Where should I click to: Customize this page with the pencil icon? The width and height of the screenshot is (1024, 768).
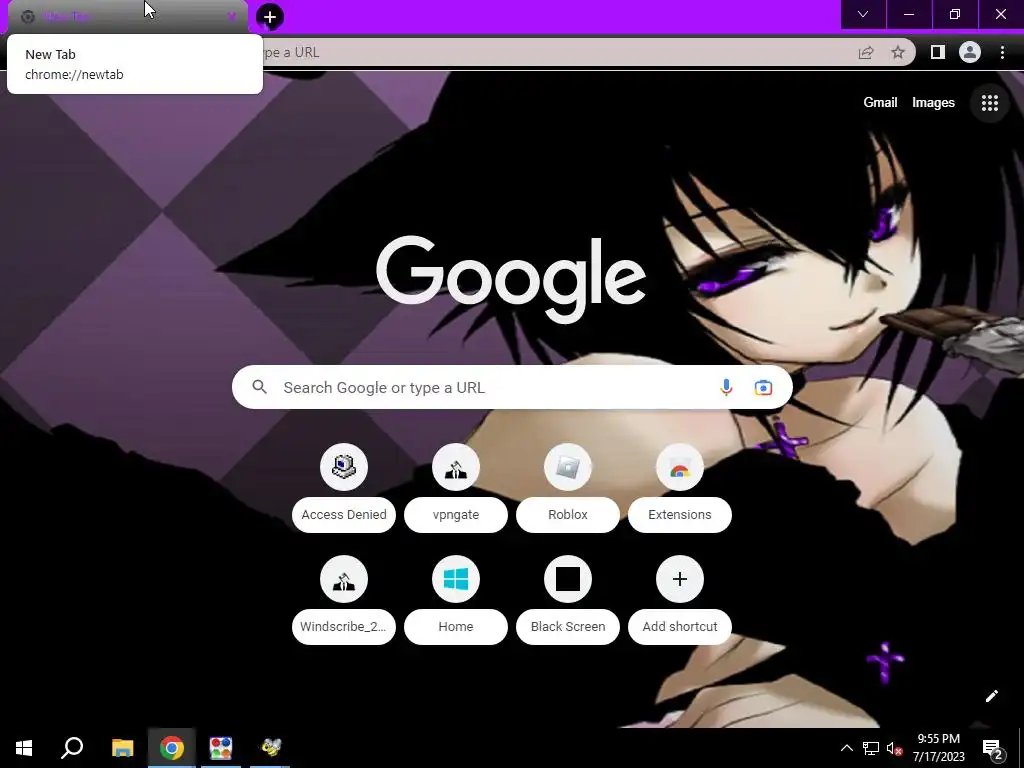click(991, 696)
